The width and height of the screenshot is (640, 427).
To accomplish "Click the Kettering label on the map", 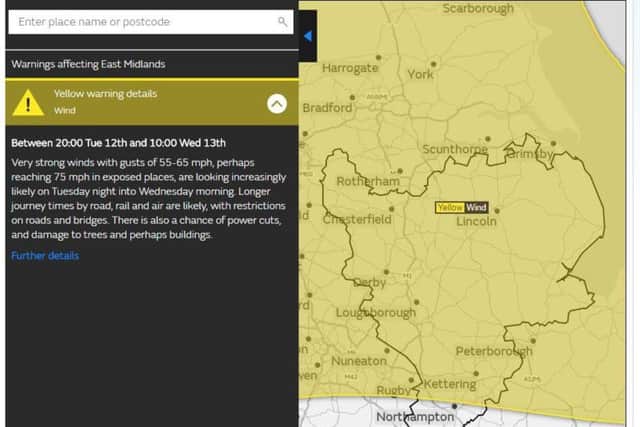I will click(x=450, y=384).
